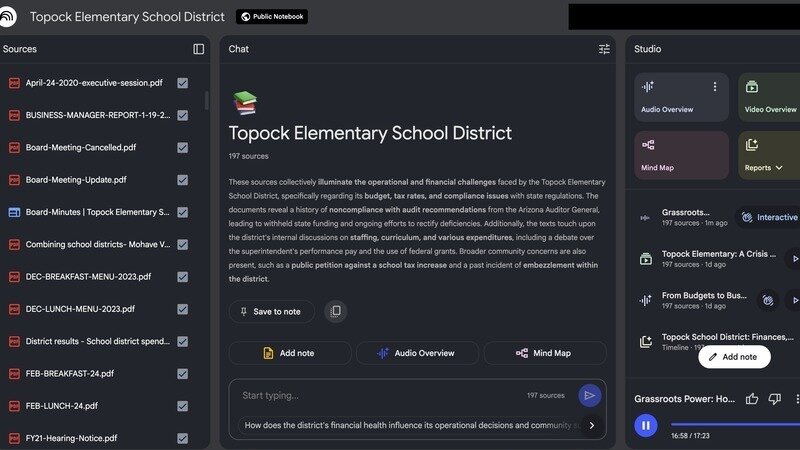Open the Mind Map studio tile
This screenshot has width=800, height=450.
coord(681,155)
